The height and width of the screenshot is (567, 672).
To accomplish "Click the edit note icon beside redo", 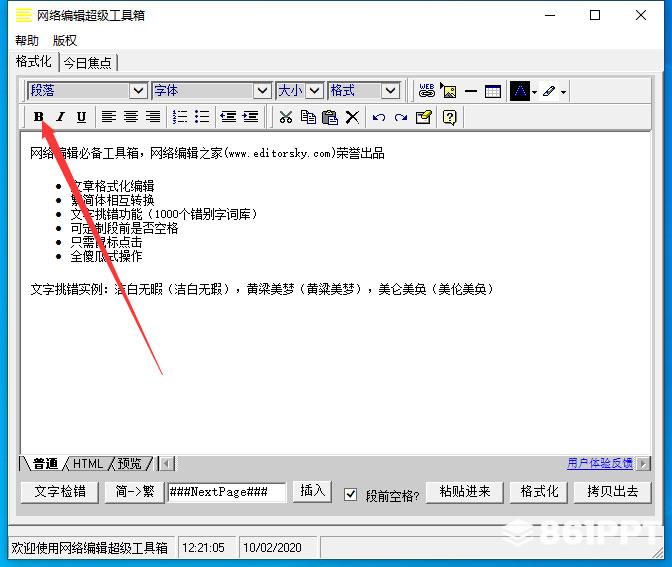I will coord(423,117).
